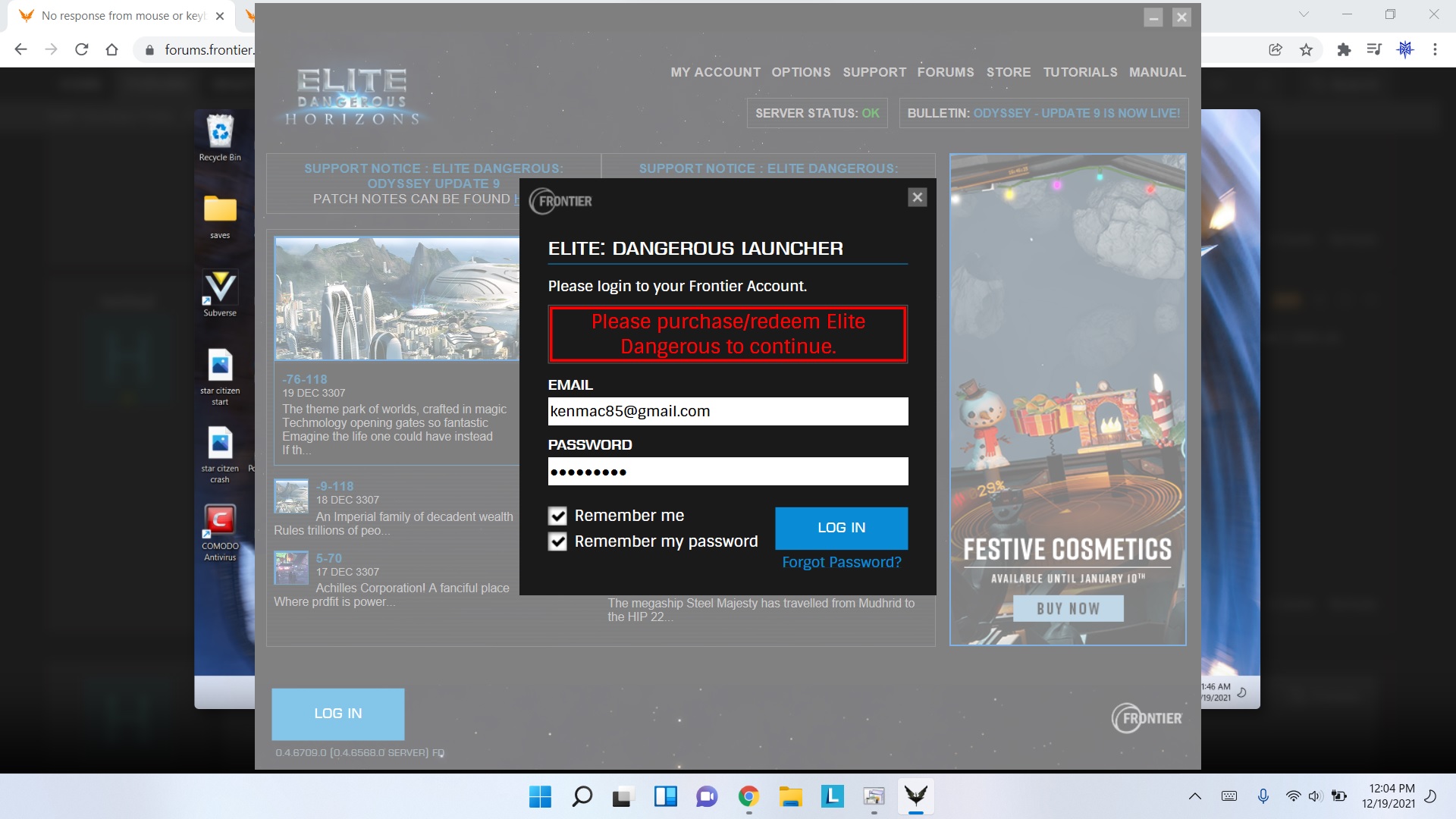
Task: Open the 5-70 news headline
Action: point(329,558)
